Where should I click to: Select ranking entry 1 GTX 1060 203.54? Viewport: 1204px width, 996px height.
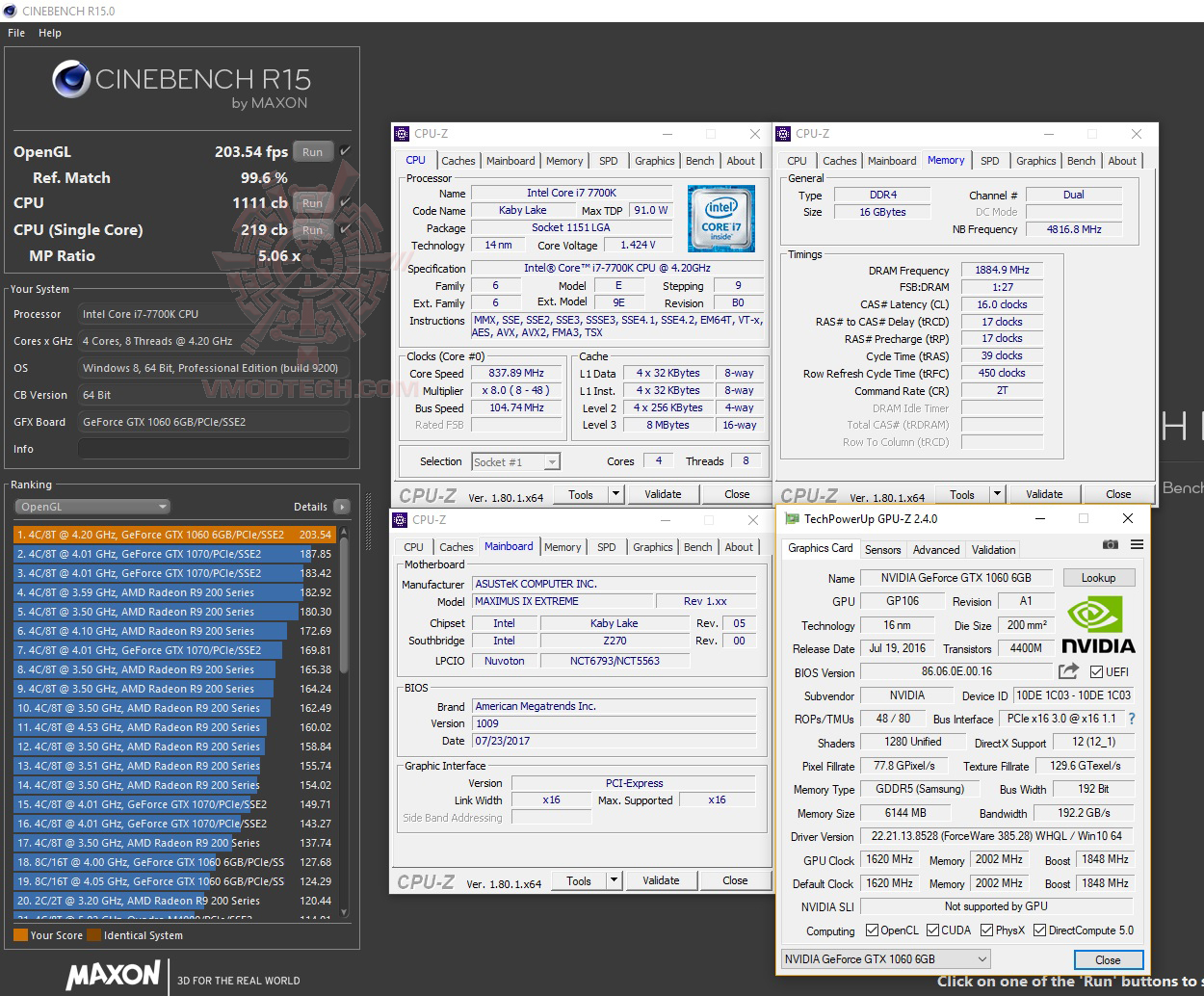174,535
